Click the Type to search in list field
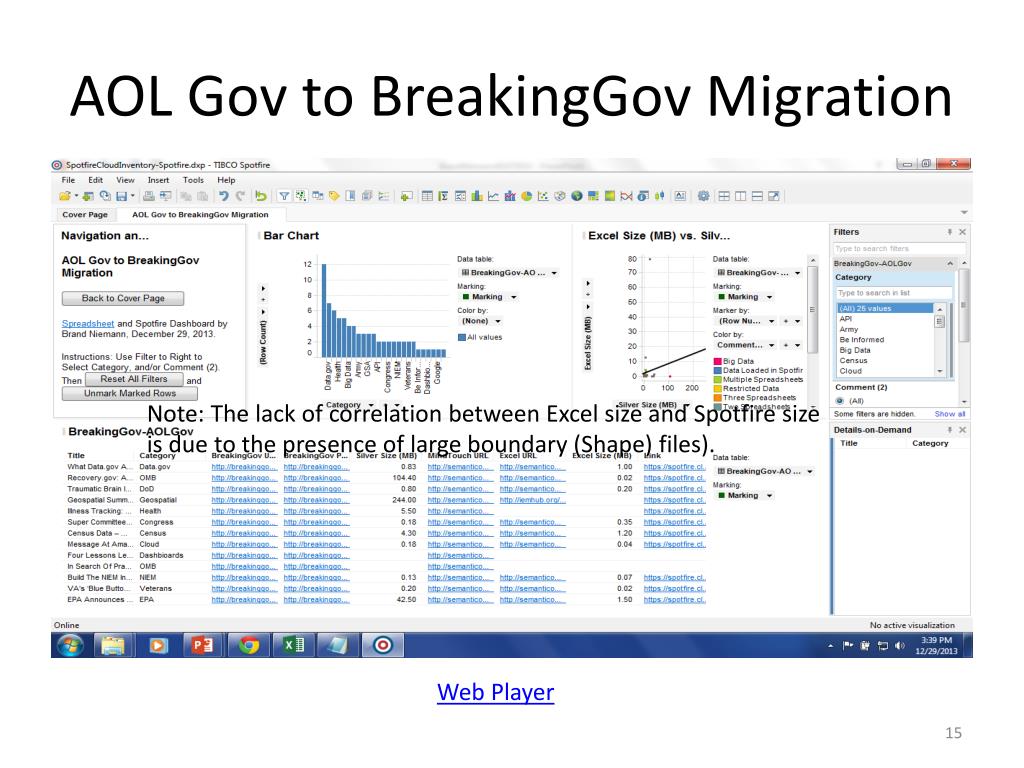The height and width of the screenshot is (768, 1024). click(x=893, y=293)
